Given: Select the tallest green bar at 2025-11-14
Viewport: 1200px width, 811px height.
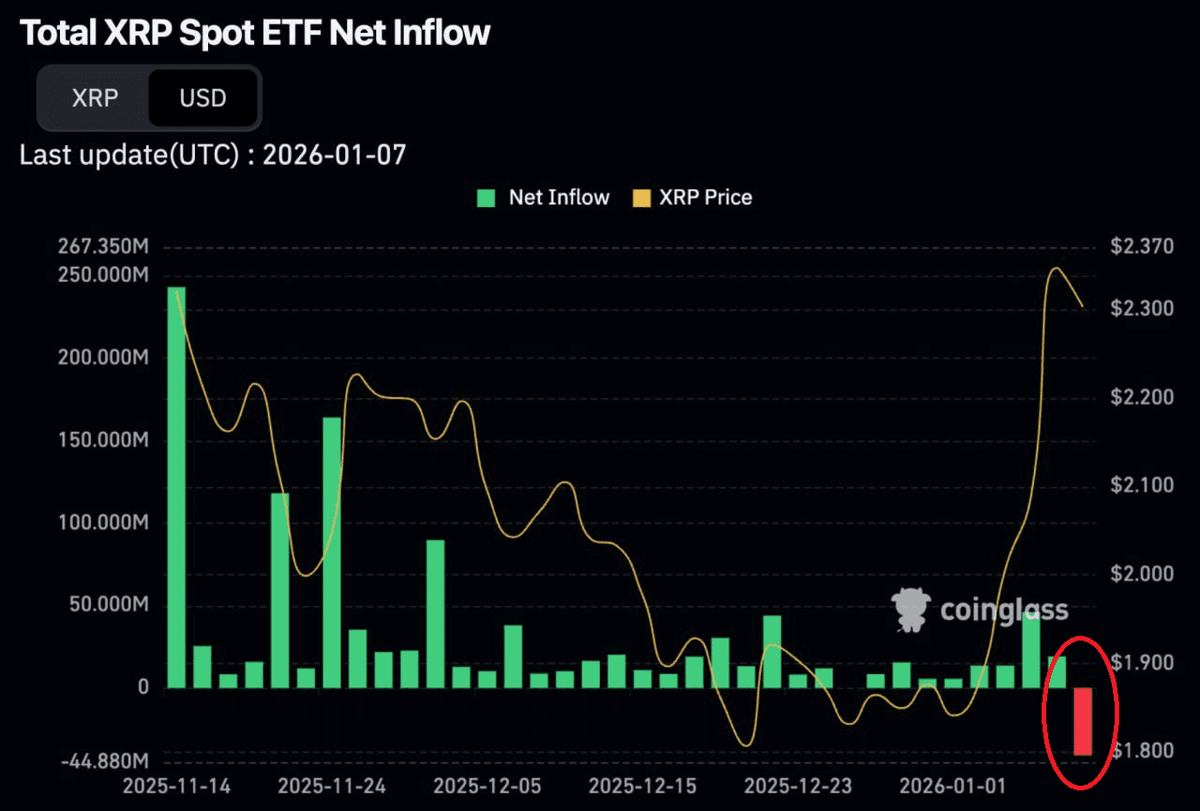Looking at the screenshot, I should (x=176, y=487).
